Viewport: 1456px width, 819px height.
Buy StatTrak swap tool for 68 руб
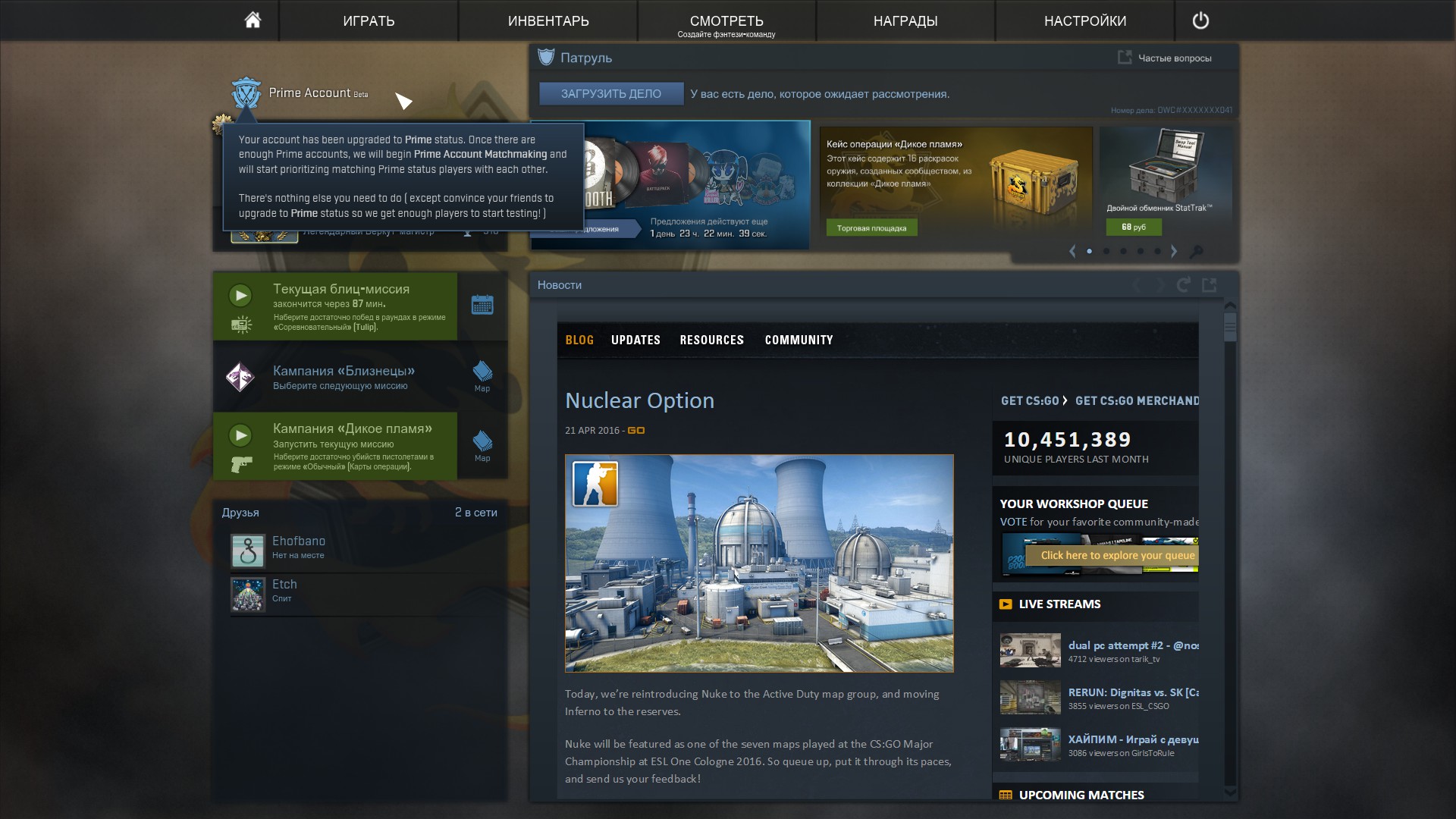click(1134, 227)
